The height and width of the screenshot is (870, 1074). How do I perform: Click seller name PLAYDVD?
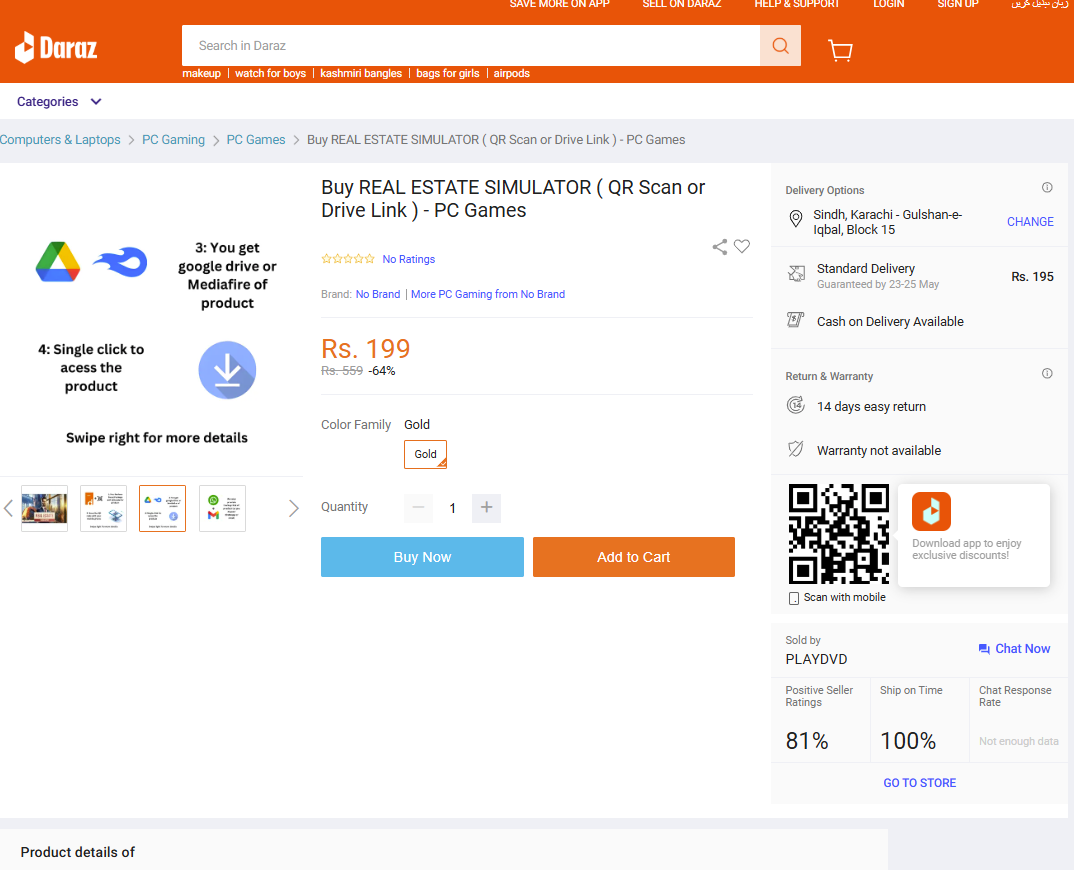pos(816,659)
